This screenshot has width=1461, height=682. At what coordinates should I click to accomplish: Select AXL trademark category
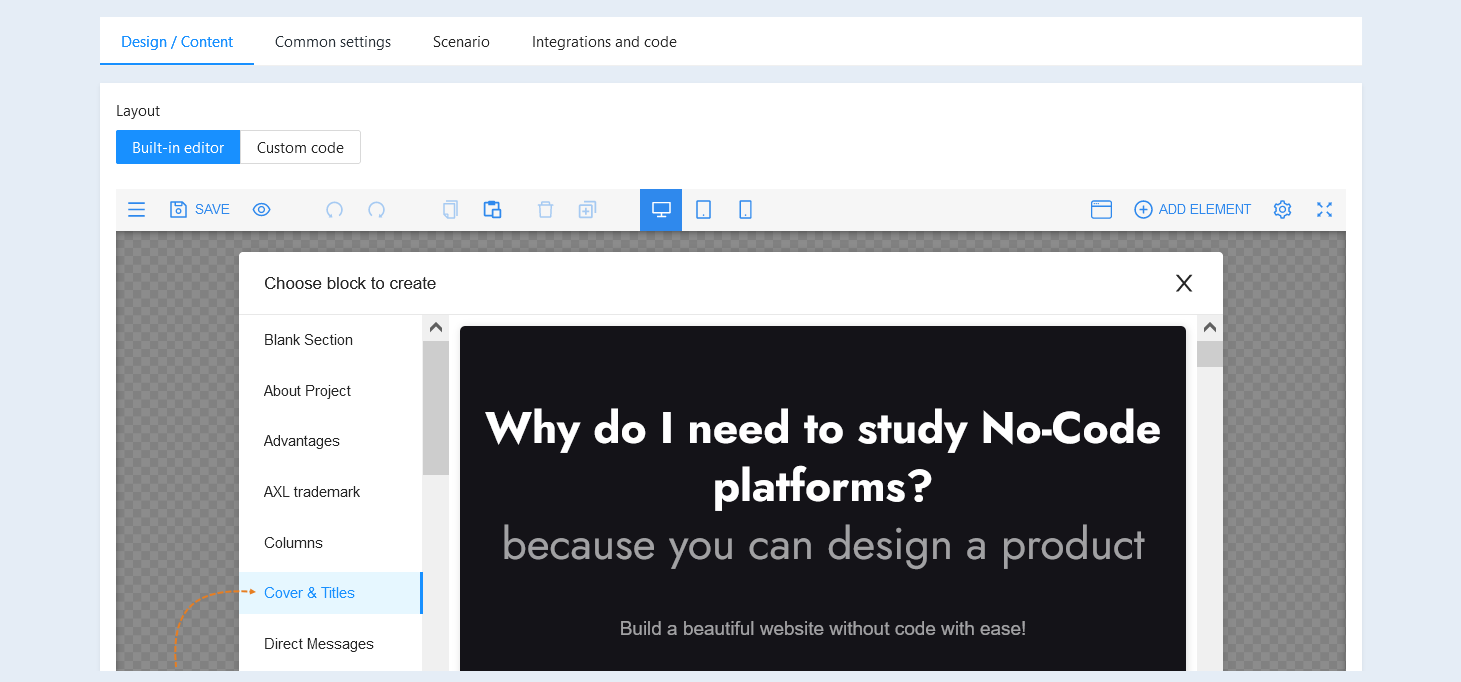click(330, 492)
